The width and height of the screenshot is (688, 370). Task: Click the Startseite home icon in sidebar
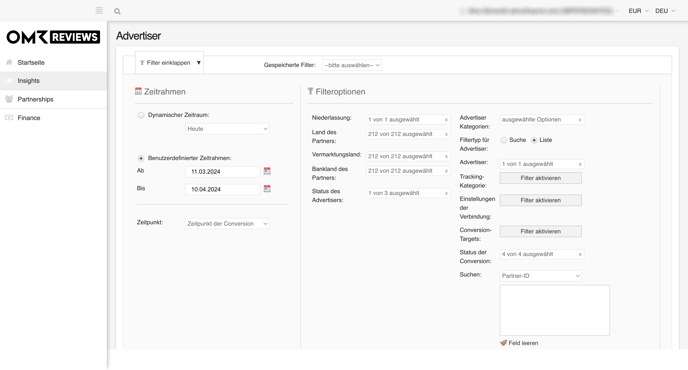[x=9, y=62]
